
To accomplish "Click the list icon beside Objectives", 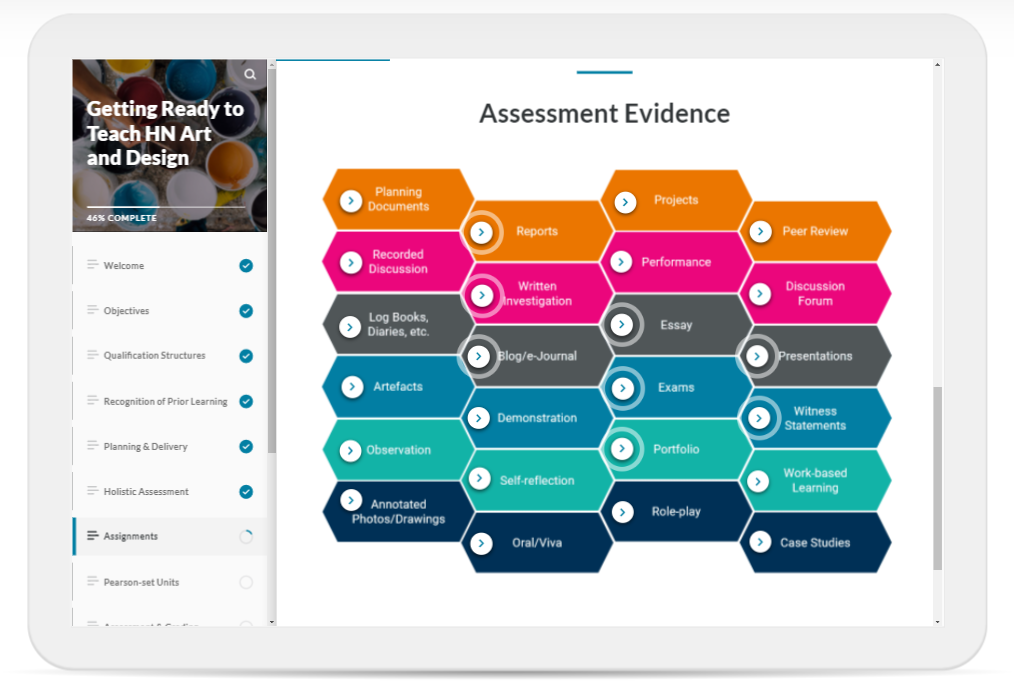I will pyautogui.click(x=93, y=310).
